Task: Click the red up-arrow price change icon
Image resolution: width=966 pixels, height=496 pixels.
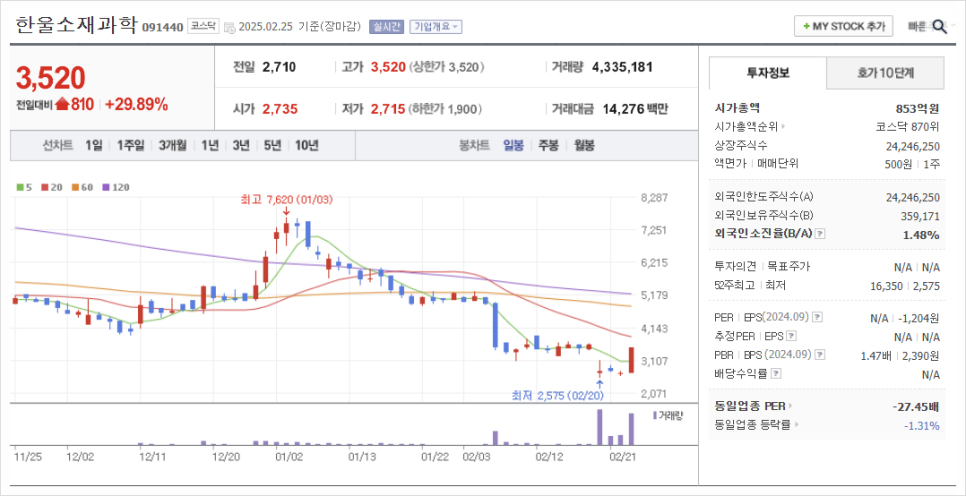Action: coord(62,104)
